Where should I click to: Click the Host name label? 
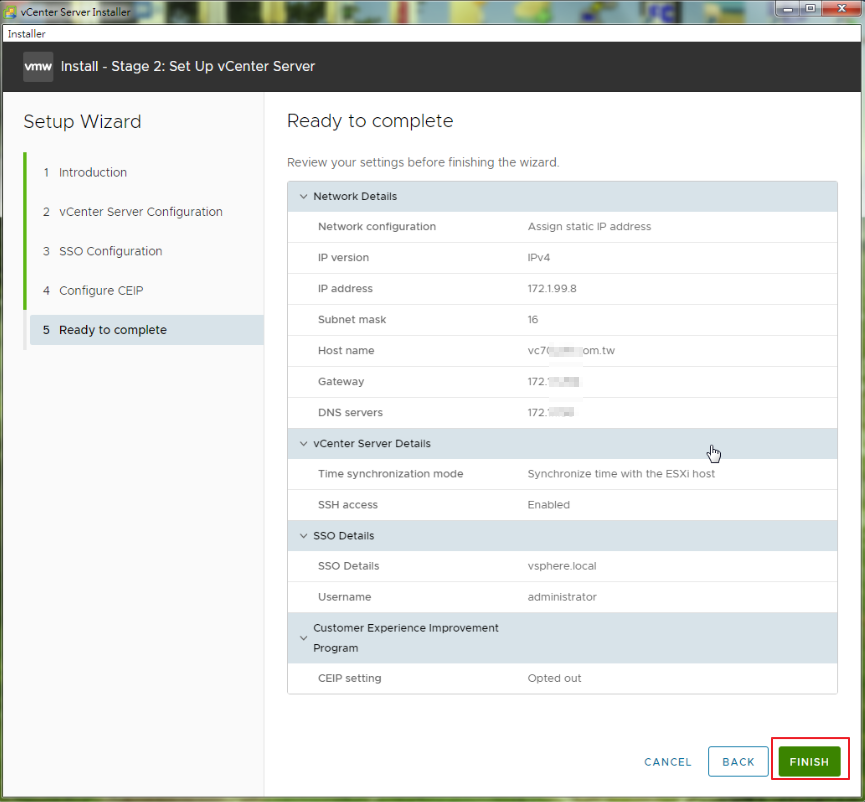pyautogui.click(x=346, y=350)
